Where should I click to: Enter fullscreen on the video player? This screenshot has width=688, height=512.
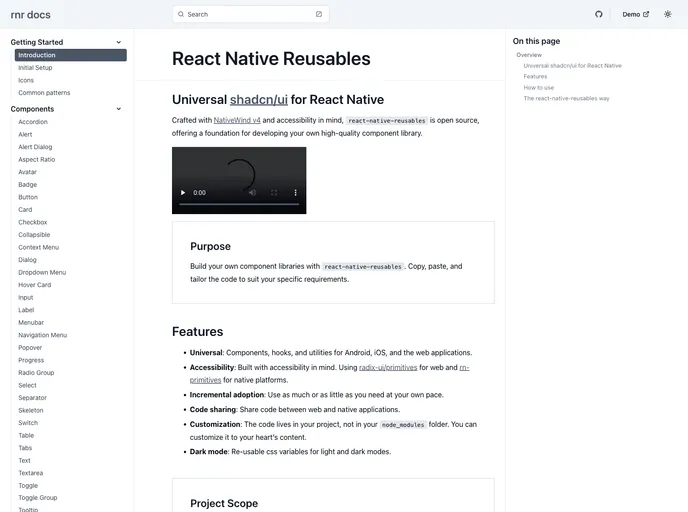click(x=273, y=192)
